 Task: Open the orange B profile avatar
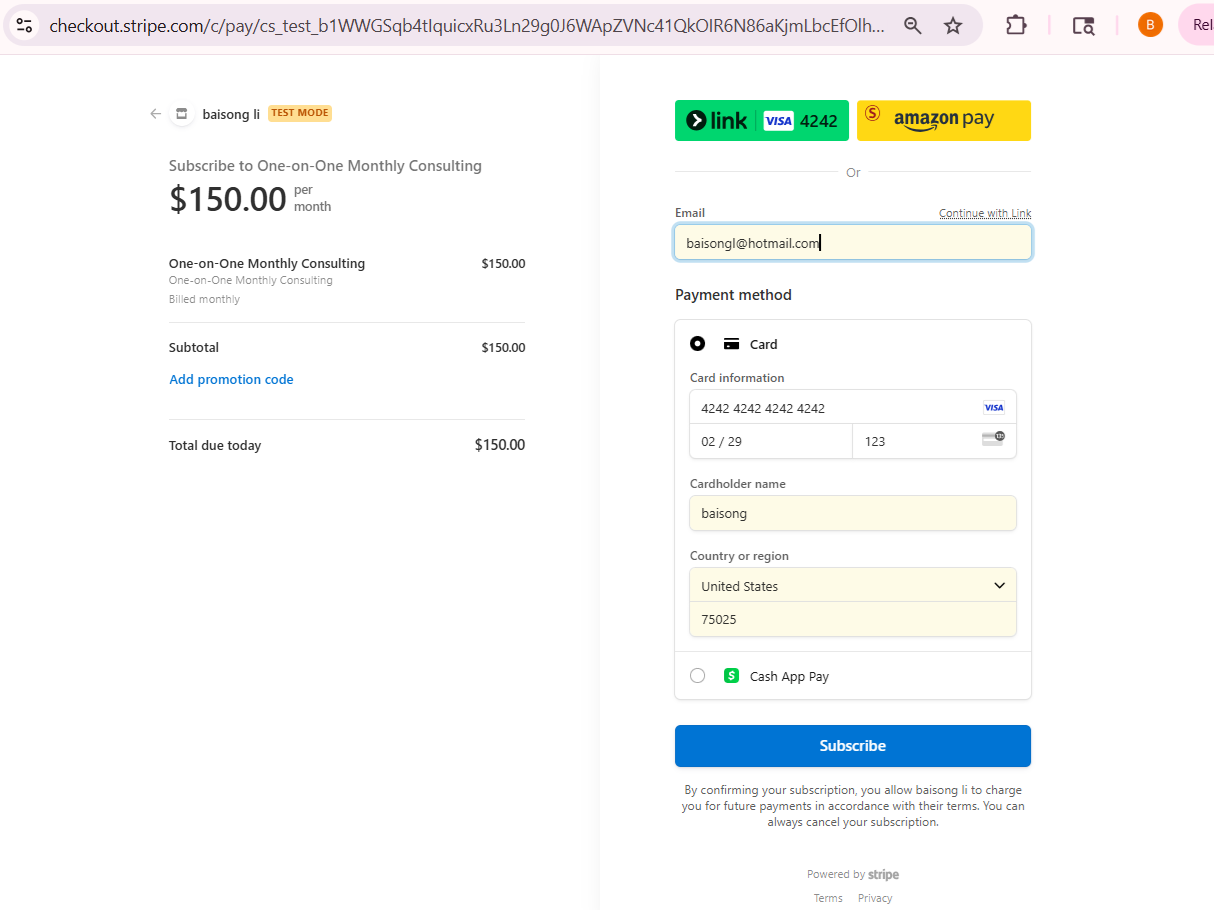tap(1150, 26)
